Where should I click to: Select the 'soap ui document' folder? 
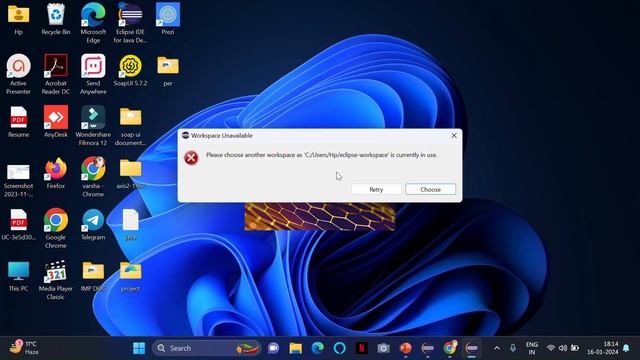coord(130,126)
